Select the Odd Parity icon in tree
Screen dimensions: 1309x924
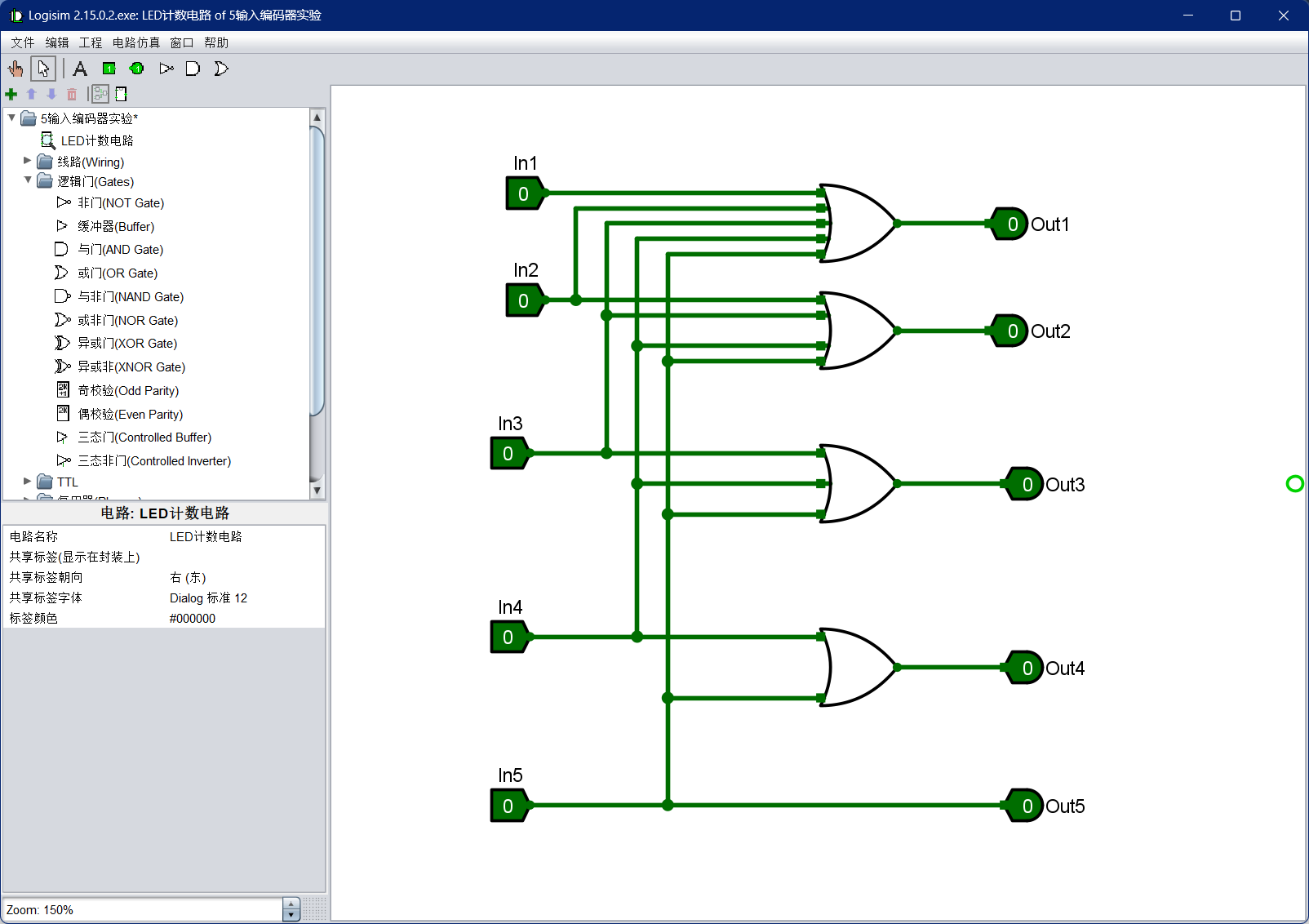tap(63, 390)
